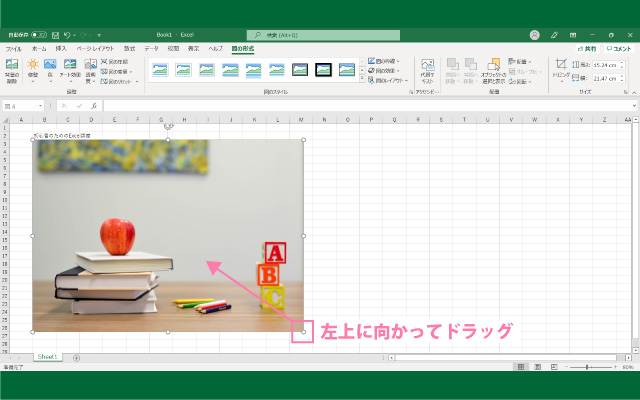Open the Artistic Effects (アート効果) menu
640x400 pixels.
(x=70, y=71)
